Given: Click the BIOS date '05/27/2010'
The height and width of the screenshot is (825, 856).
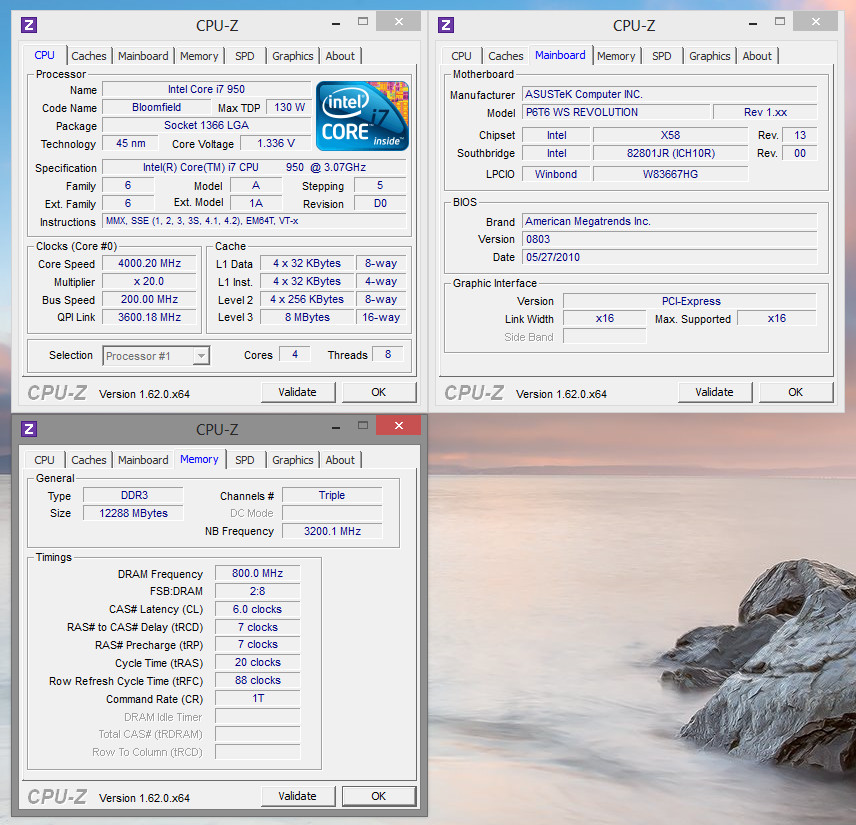Looking at the screenshot, I should [669, 257].
